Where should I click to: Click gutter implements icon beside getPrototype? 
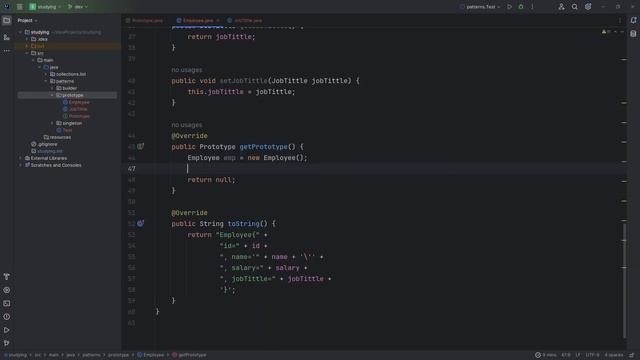pos(140,147)
